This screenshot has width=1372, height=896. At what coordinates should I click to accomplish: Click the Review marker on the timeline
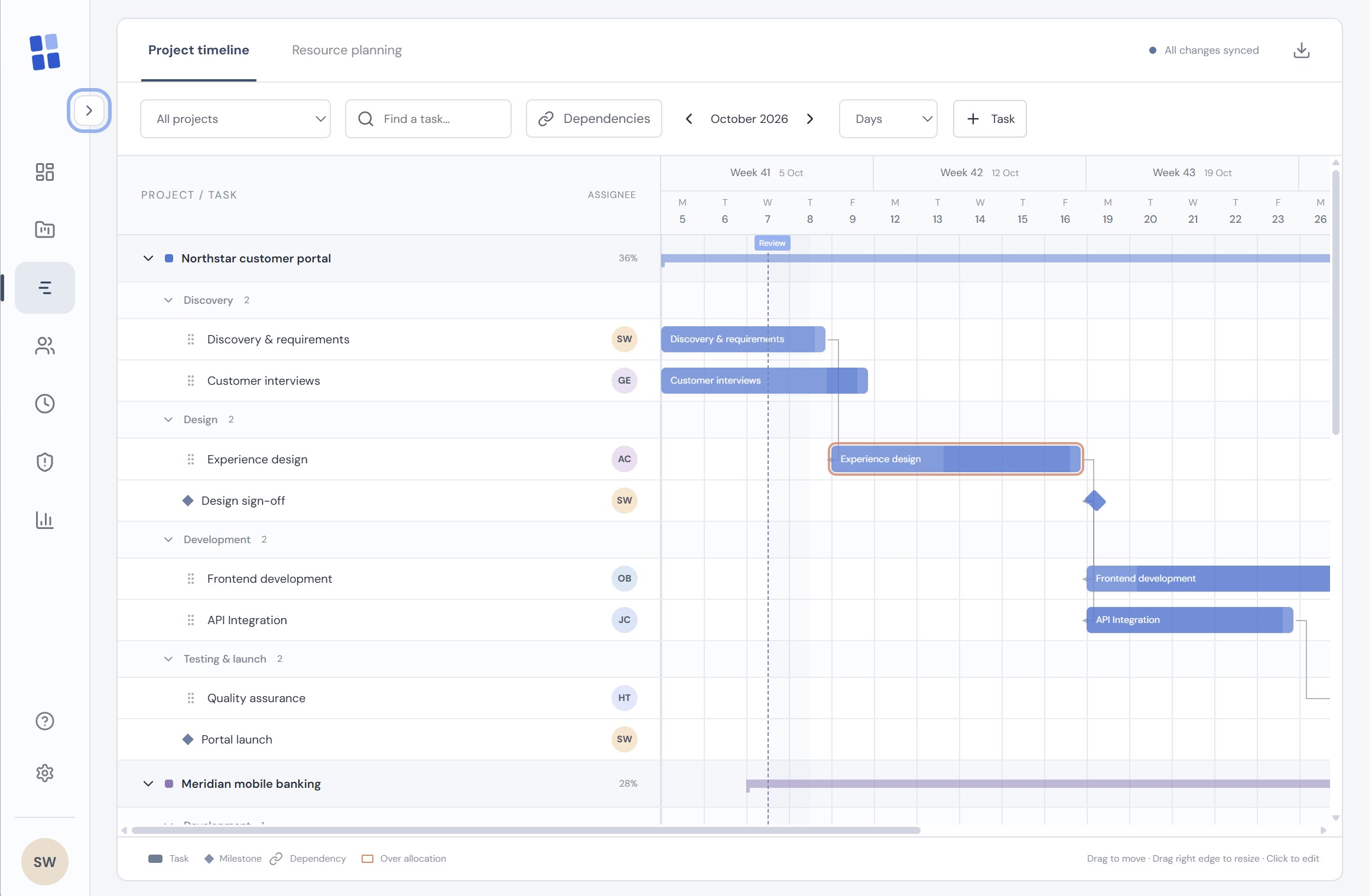[x=772, y=243]
